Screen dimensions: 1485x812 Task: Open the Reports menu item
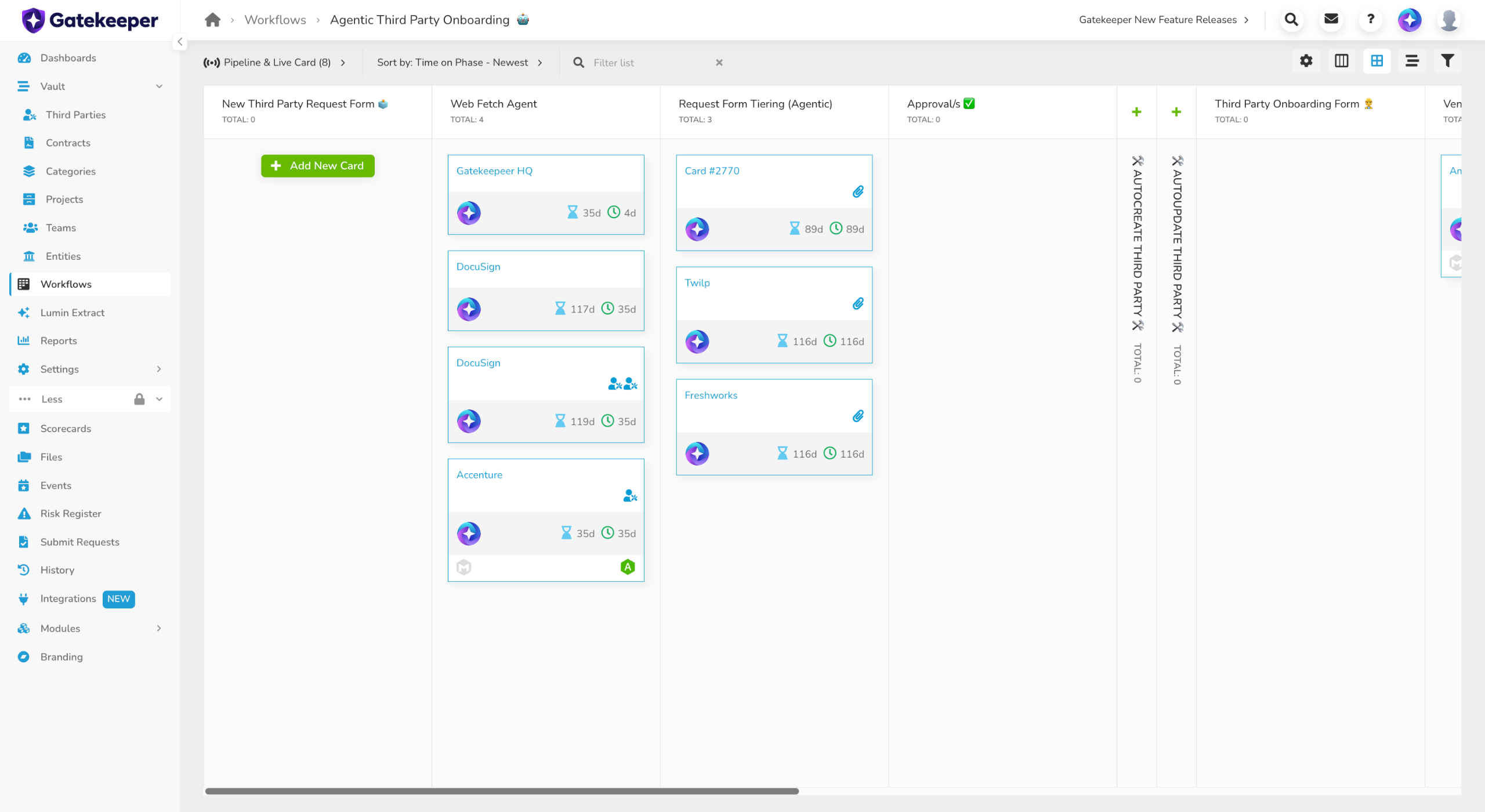[90, 341]
